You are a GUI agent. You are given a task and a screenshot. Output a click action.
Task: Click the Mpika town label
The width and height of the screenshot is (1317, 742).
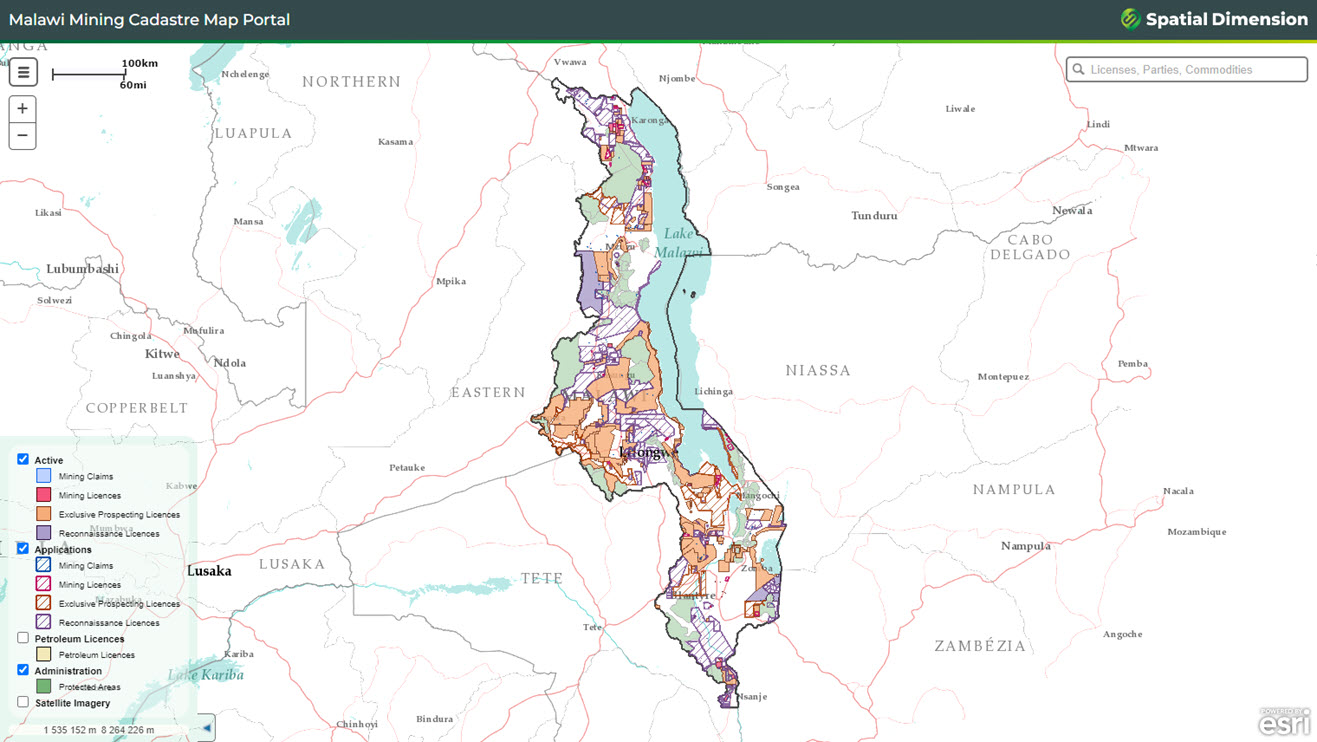pos(451,282)
